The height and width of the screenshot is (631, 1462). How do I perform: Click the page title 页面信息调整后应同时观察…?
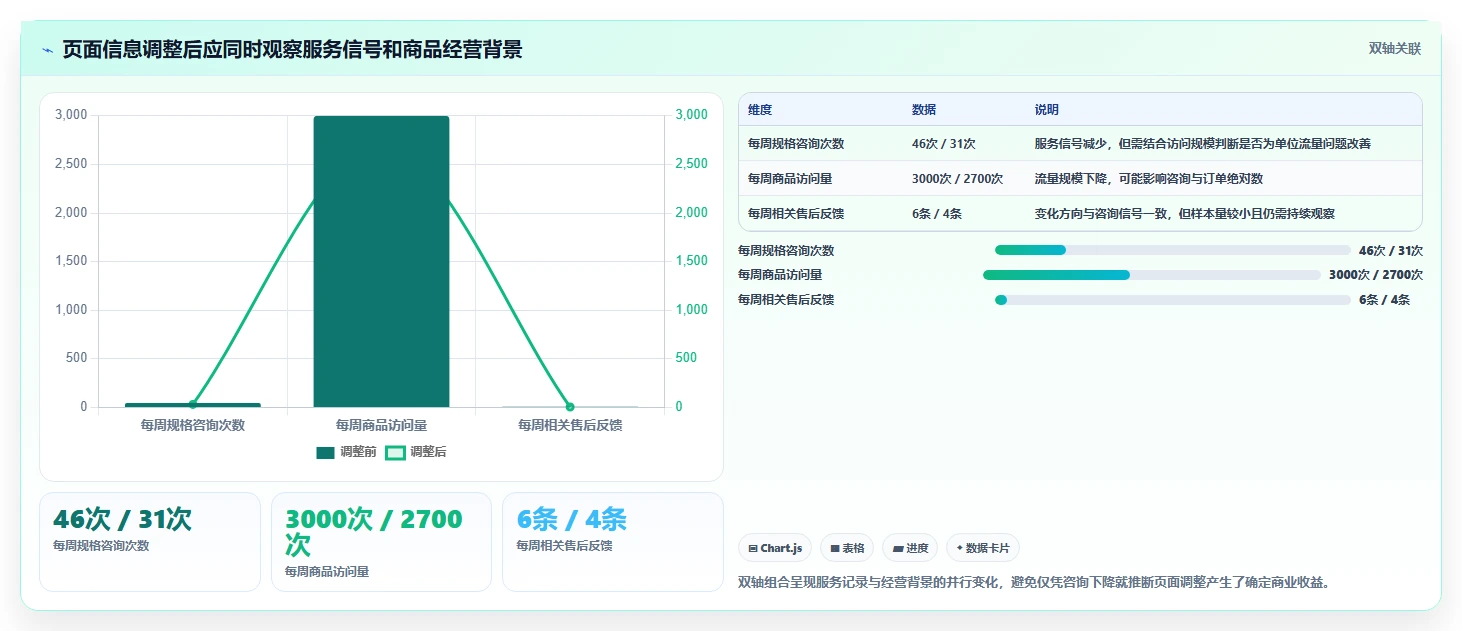(292, 50)
